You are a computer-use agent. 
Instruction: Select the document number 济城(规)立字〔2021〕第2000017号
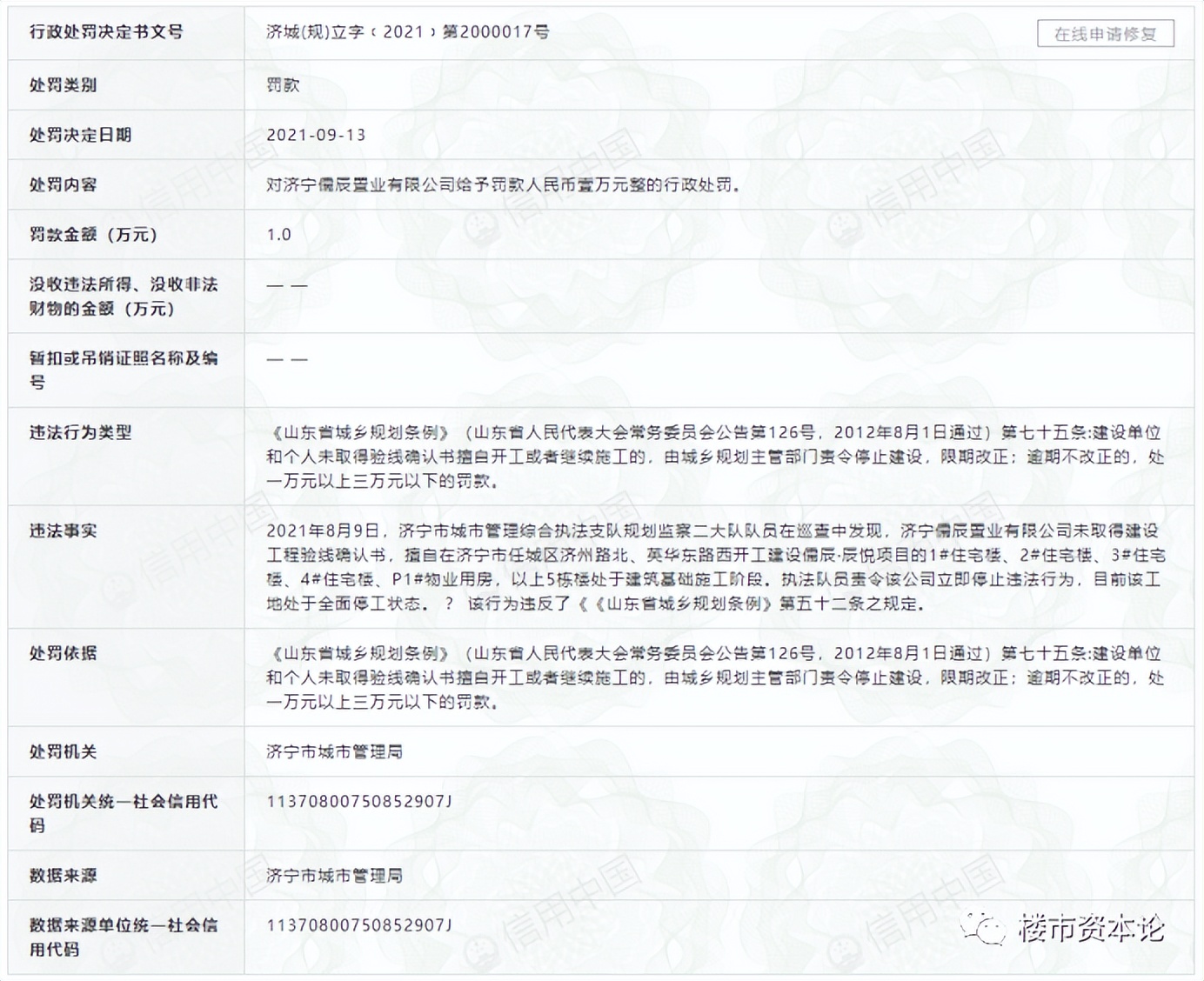[x=407, y=32]
